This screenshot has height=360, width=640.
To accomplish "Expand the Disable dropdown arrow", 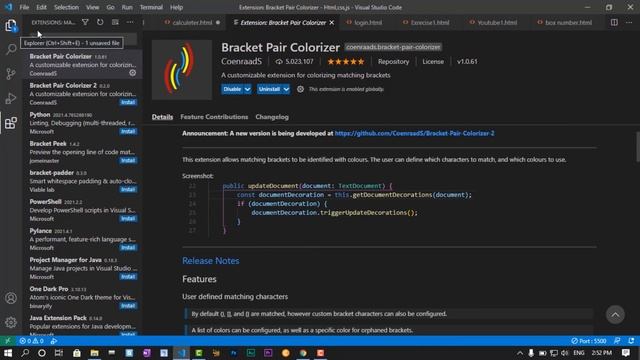I will (248, 89).
